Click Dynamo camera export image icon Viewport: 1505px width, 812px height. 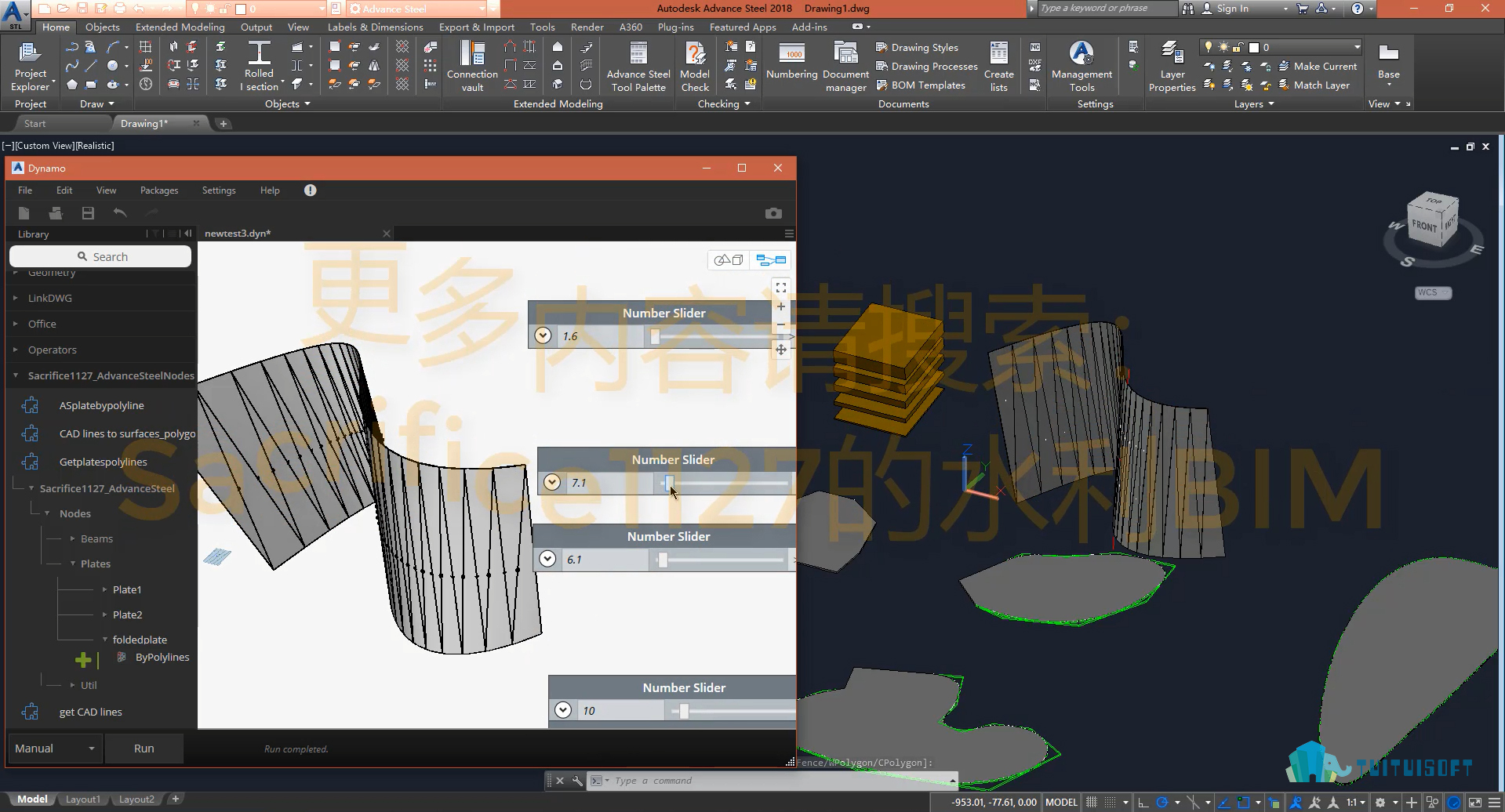773,213
